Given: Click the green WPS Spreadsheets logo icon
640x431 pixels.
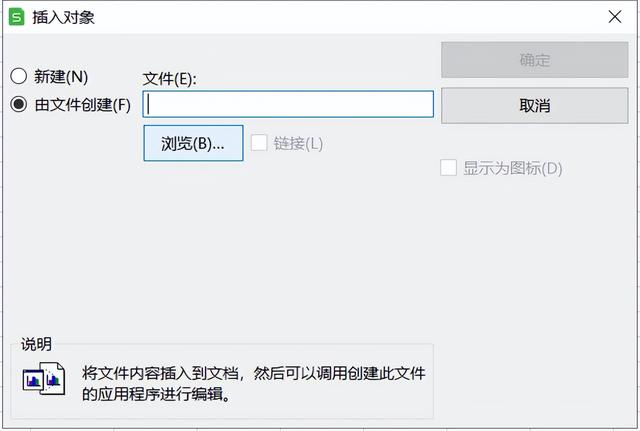Looking at the screenshot, I should coord(17,17).
